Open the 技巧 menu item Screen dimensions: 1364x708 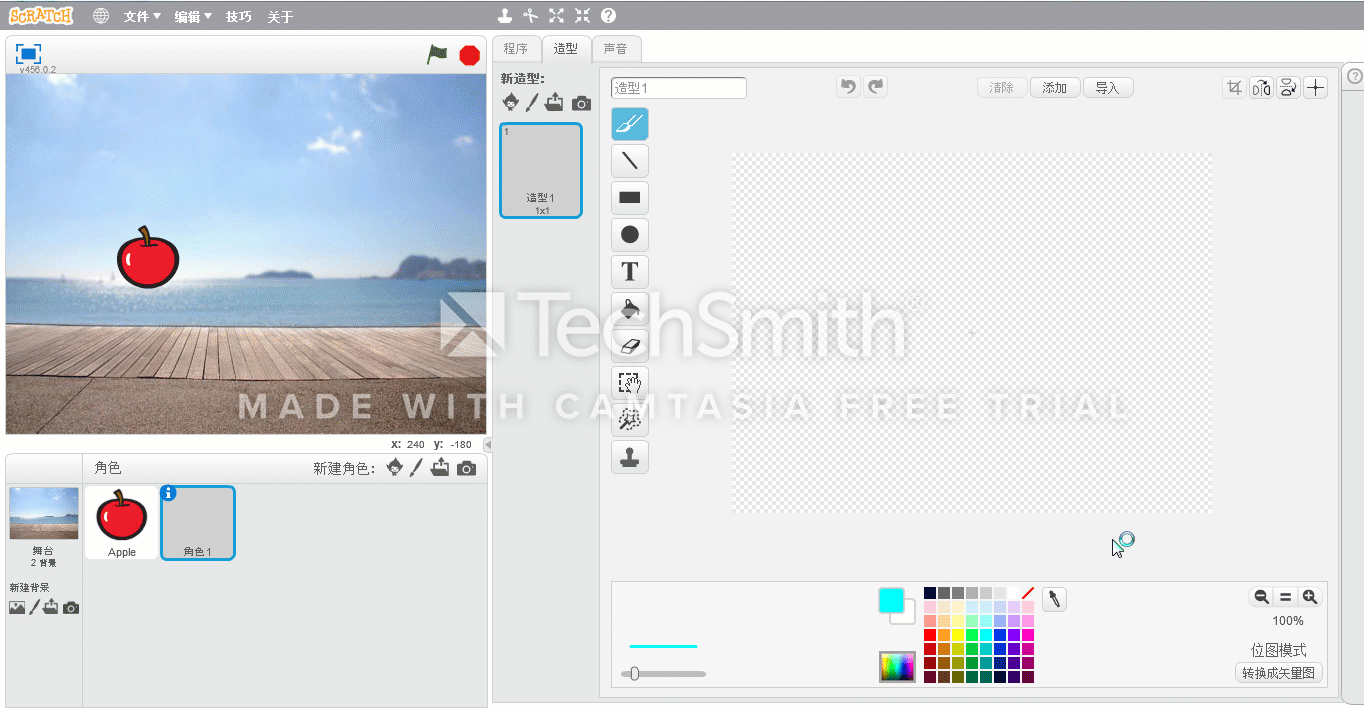(x=239, y=16)
